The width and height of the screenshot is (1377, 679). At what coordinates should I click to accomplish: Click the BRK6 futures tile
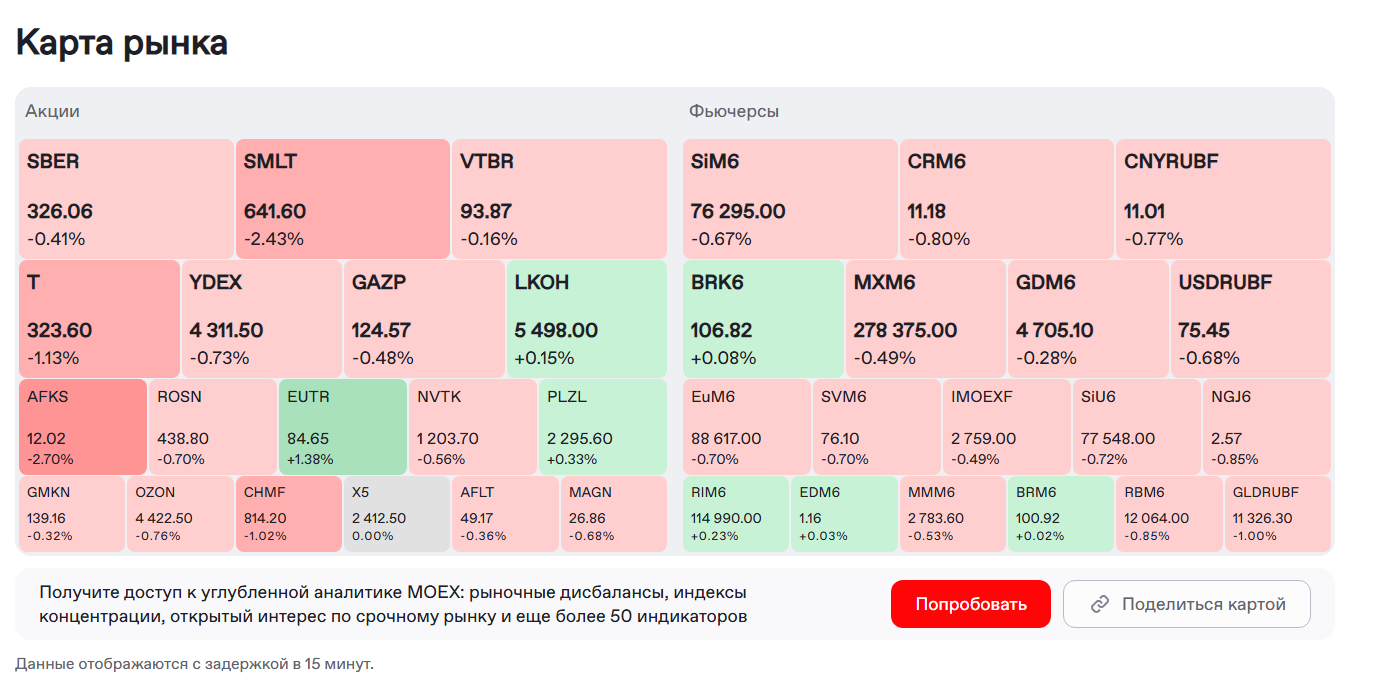tap(763, 319)
